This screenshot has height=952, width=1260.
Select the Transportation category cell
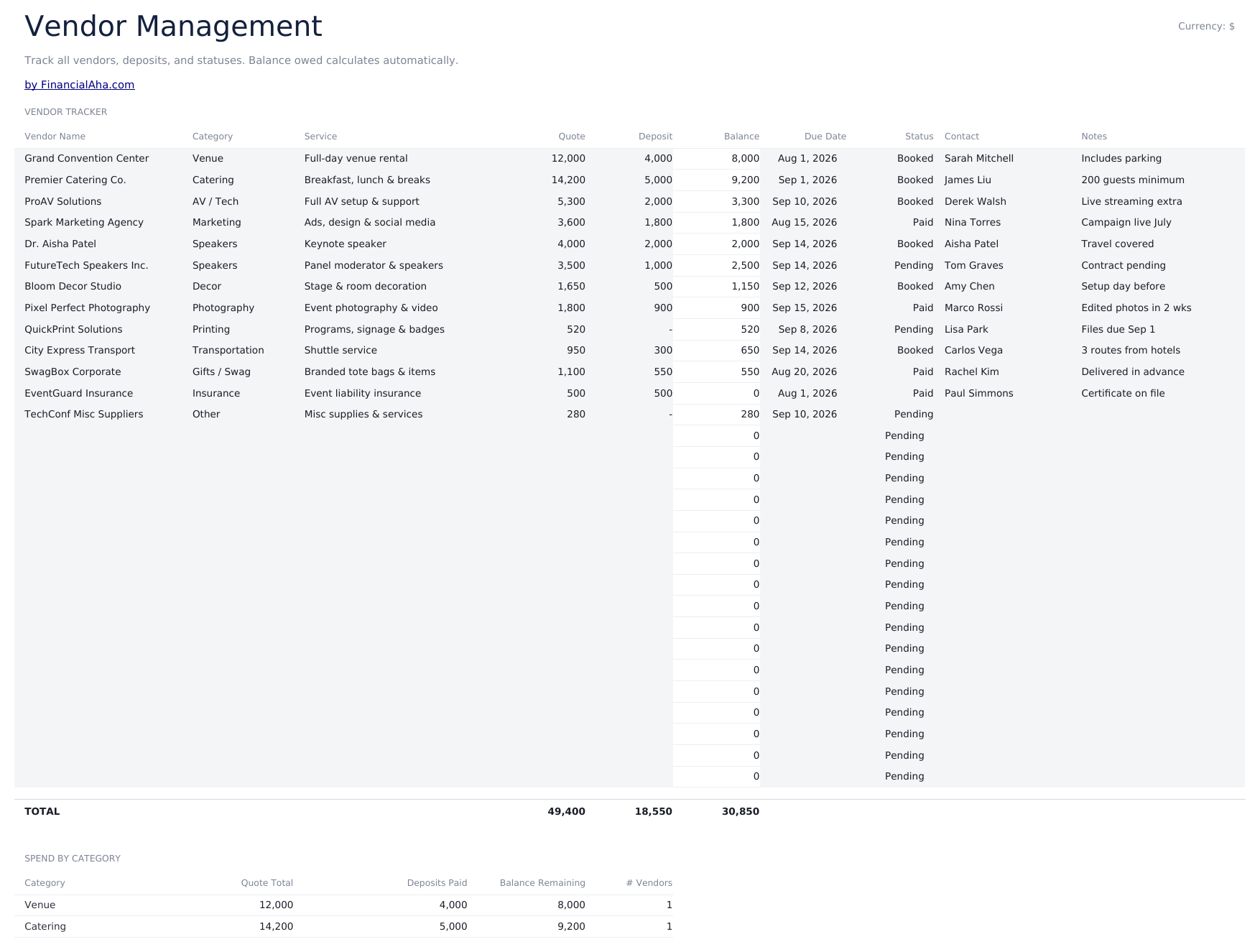228,351
